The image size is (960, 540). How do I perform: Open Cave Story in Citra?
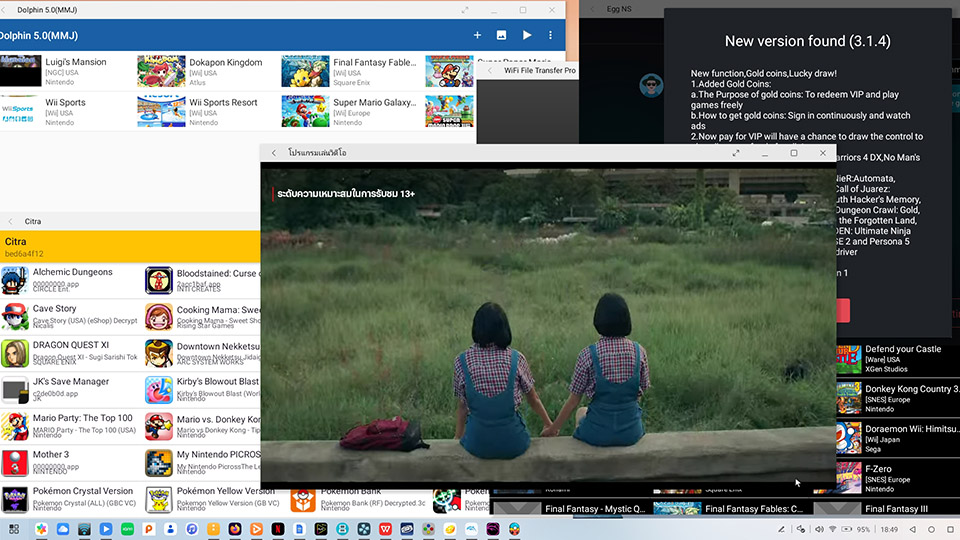71,317
